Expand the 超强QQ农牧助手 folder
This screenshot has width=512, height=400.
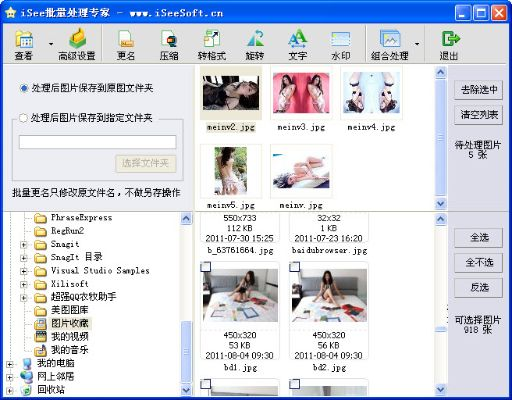point(23,298)
